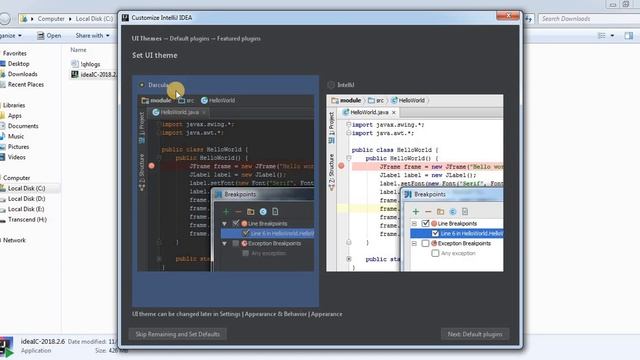640x360 pixels.
Task: Open Documents library in Explorer
Action: point(23,126)
